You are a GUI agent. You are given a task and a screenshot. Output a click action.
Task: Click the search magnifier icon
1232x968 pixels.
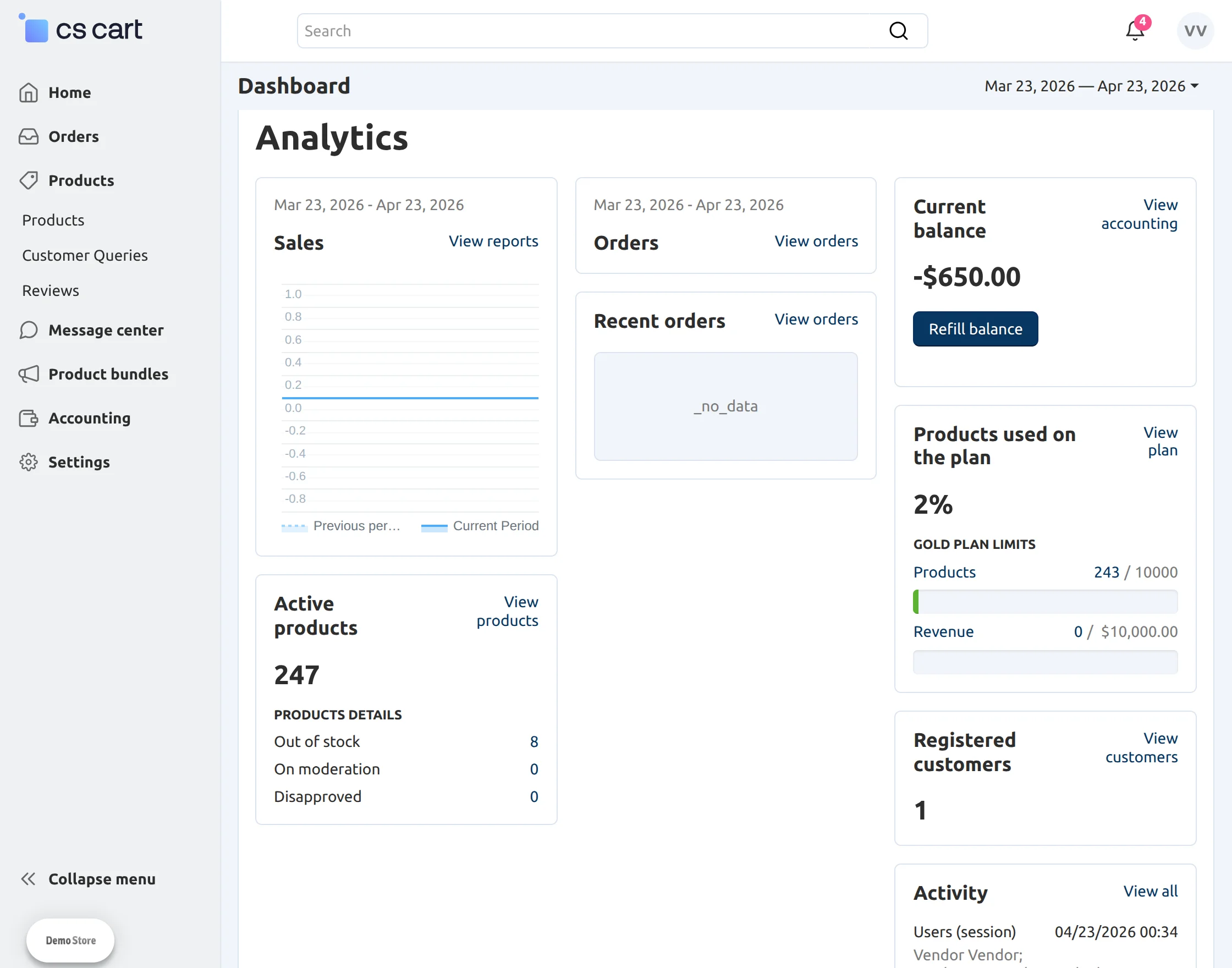[898, 31]
